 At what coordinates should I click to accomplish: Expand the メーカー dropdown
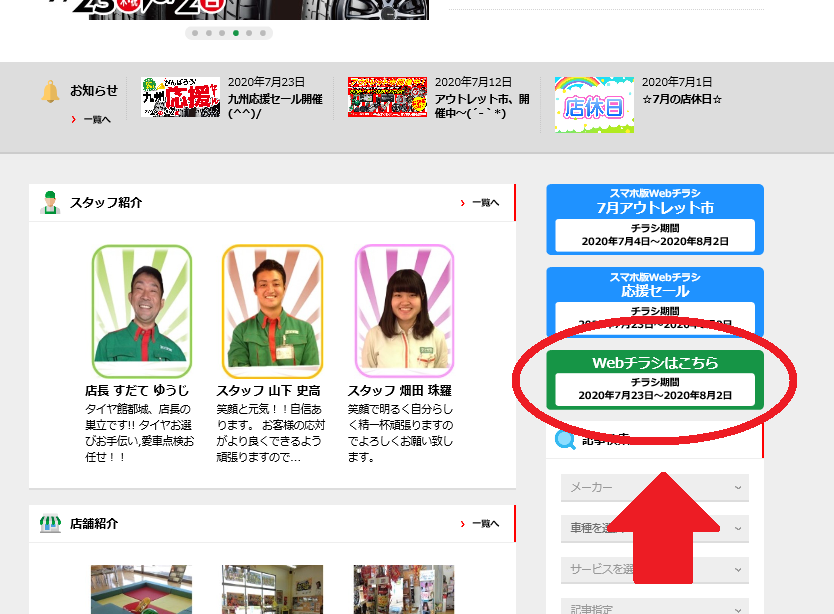pyautogui.click(x=654, y=487)
